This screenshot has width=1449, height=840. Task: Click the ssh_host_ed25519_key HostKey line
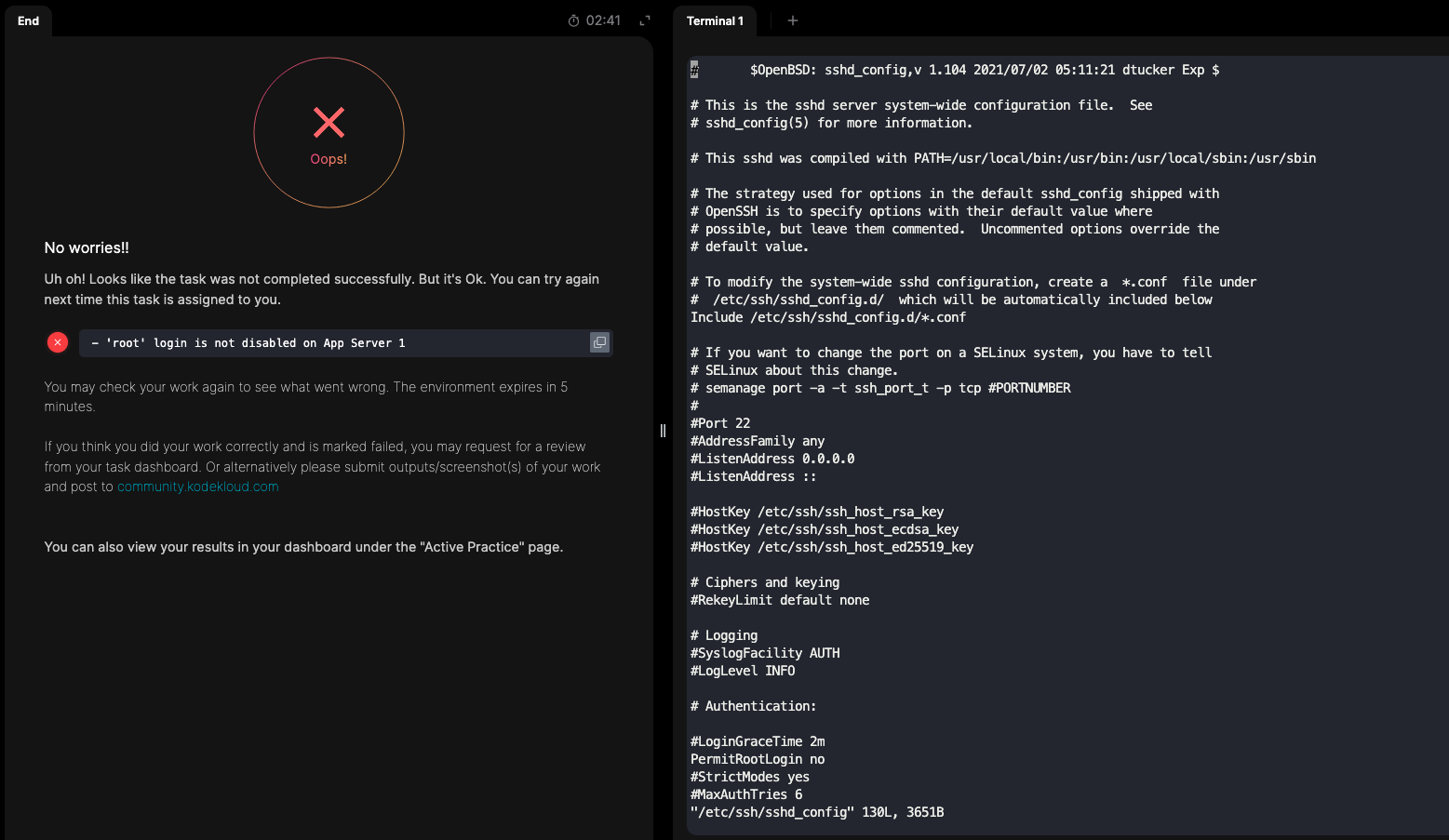[832, 547]
